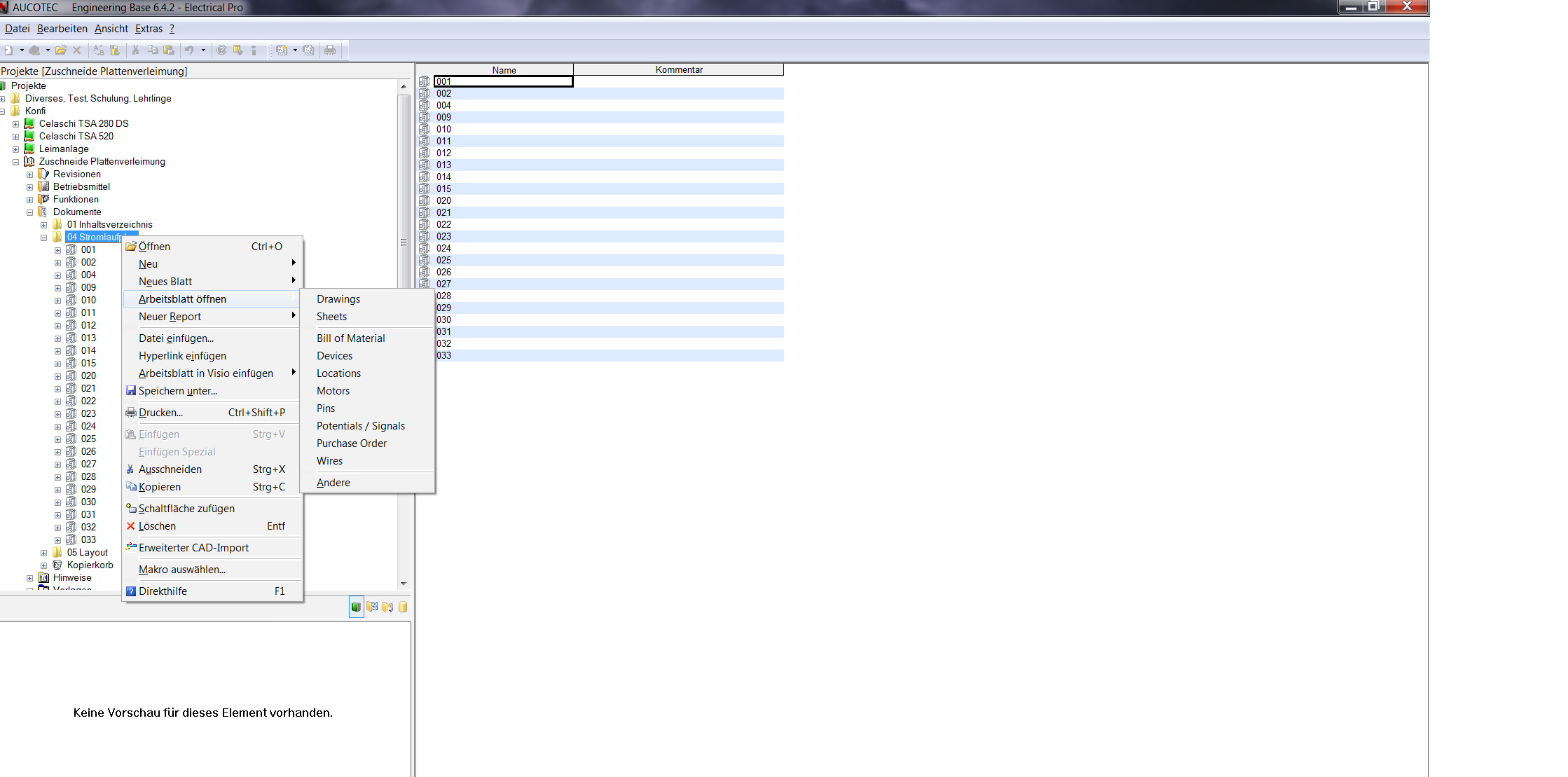Open the New document dropdown arrow in toolbar
Image resolution: width=1568 pixels, height=777 pixels.
click(22, 50)
